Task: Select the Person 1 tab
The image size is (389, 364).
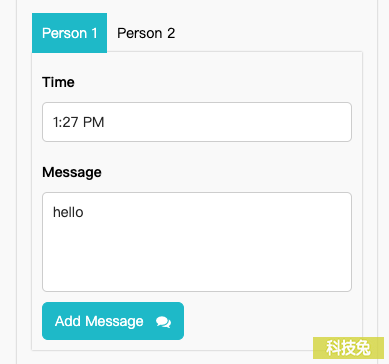Action: [x=69, y=33]
